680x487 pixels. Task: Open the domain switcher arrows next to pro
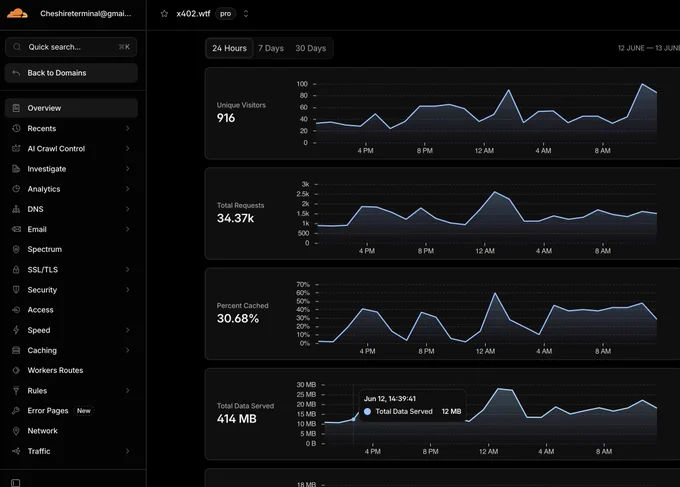[246, 14]
